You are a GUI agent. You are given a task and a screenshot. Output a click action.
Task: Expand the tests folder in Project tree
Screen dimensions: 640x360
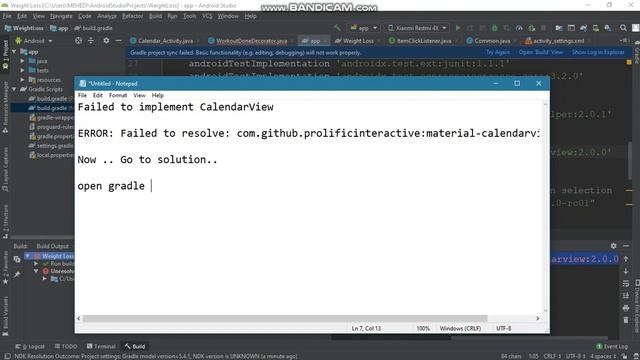pos(22,70)
